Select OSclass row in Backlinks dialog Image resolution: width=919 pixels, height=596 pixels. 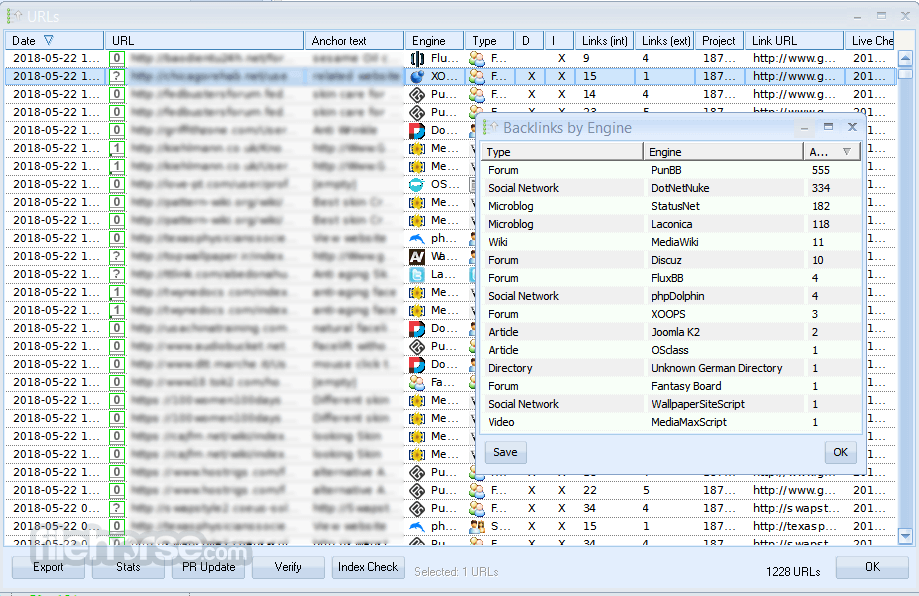(x=671, y=350)
